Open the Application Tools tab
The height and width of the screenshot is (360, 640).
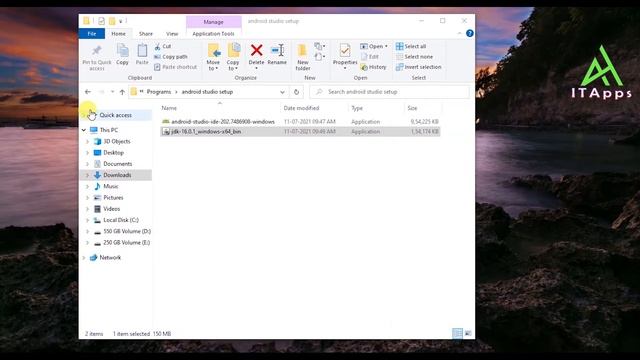[213, 34]
